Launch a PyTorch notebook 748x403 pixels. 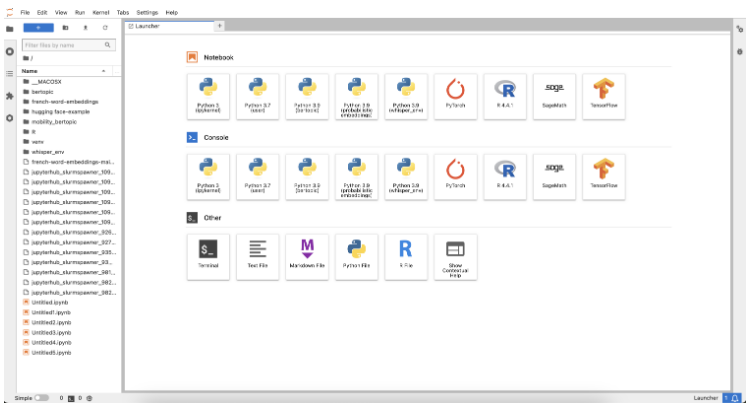455,96
